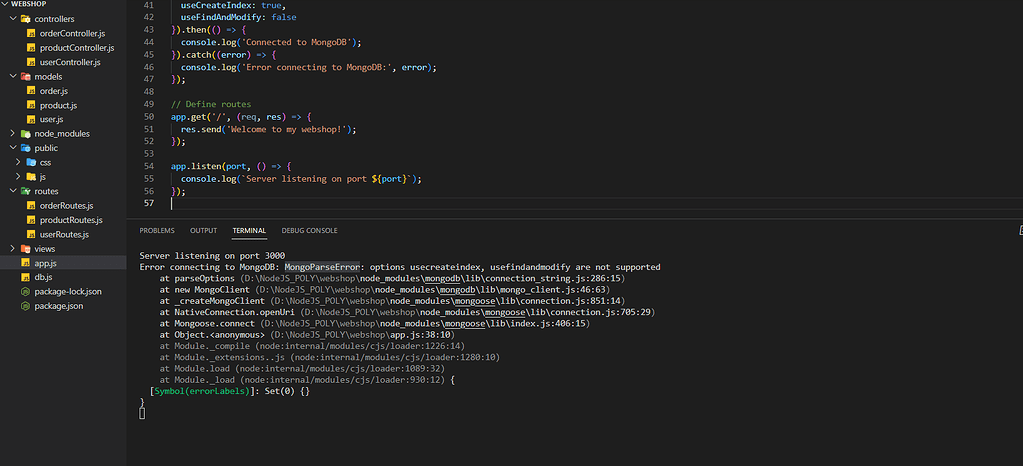Switch to the PROBLEMS tab
Image resolution: width=1023 pixels, height=466 pixels.
tap(157, 230)
